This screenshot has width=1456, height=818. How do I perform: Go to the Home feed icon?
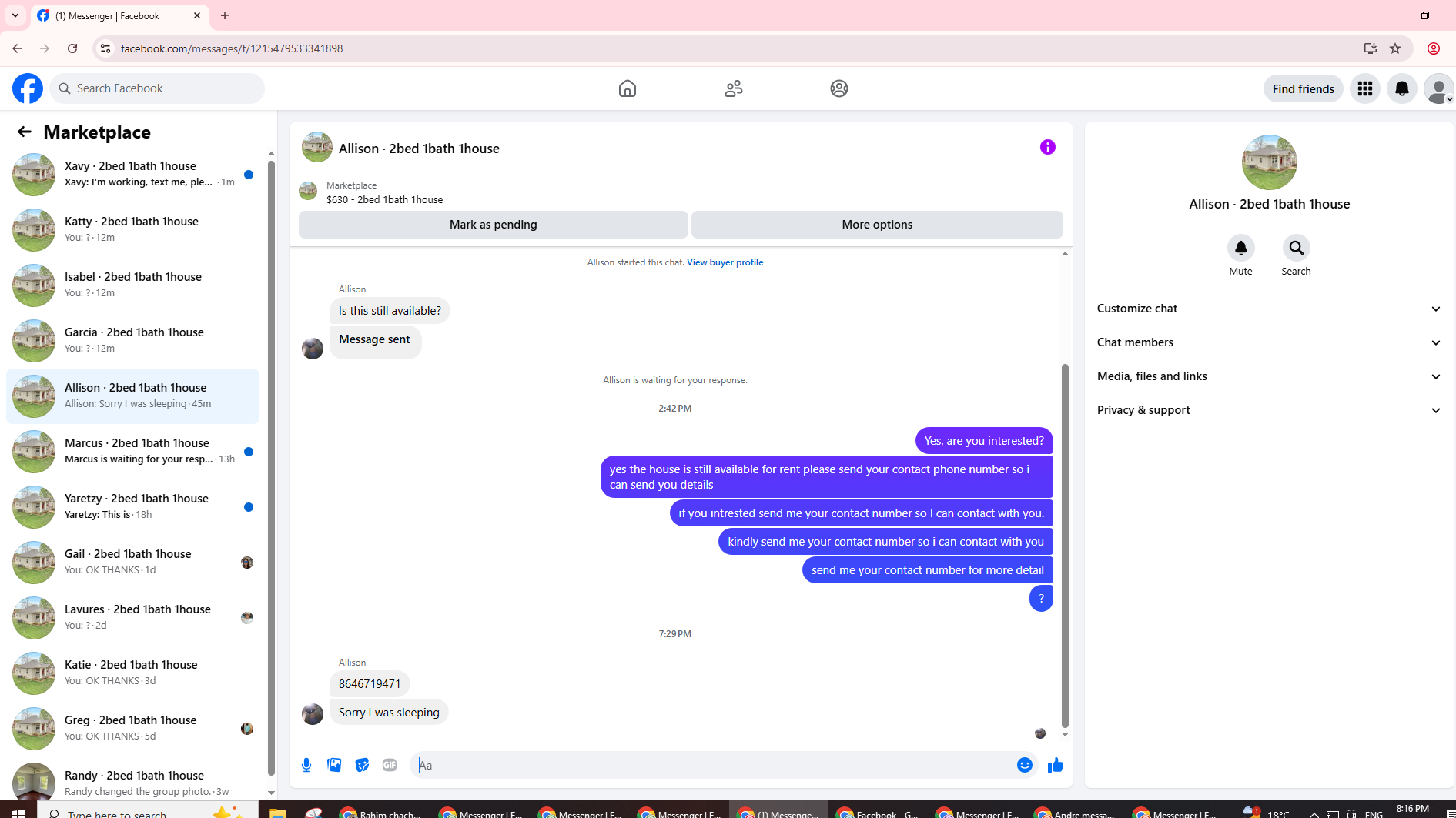coord(628,88)
